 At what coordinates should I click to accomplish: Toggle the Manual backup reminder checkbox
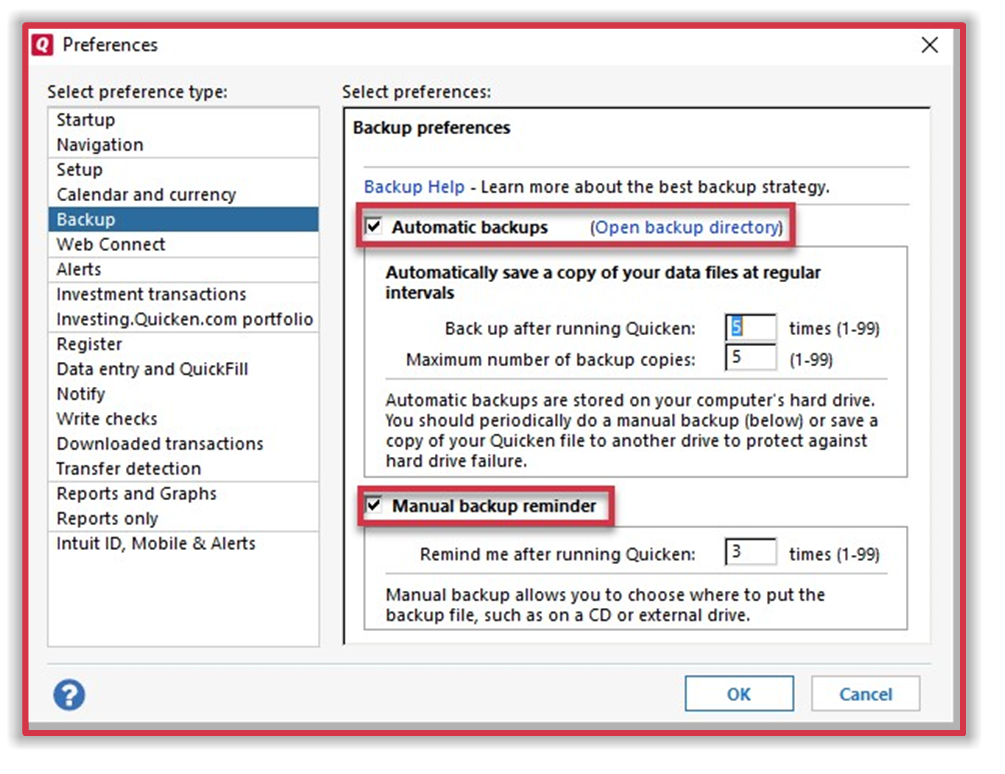tap(374, 506)
